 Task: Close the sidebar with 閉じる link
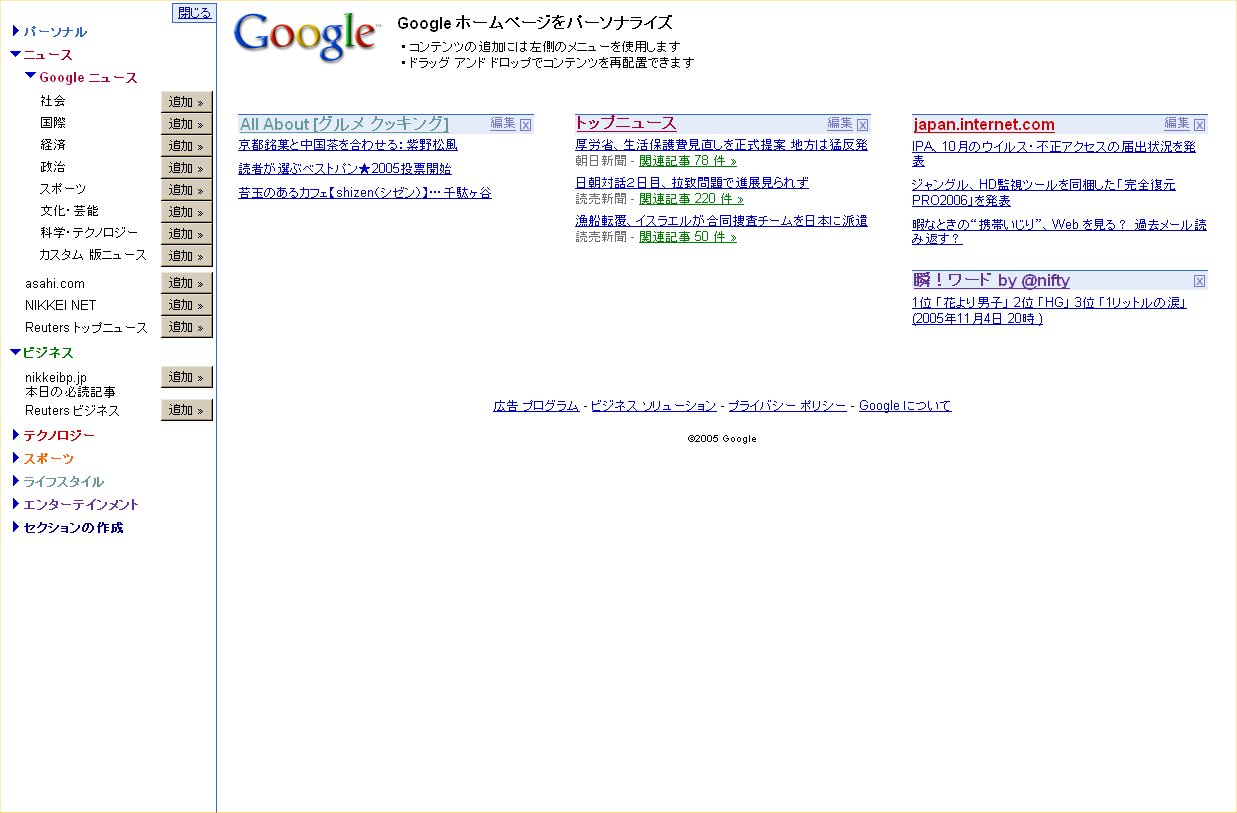click(x=194, y=13)
